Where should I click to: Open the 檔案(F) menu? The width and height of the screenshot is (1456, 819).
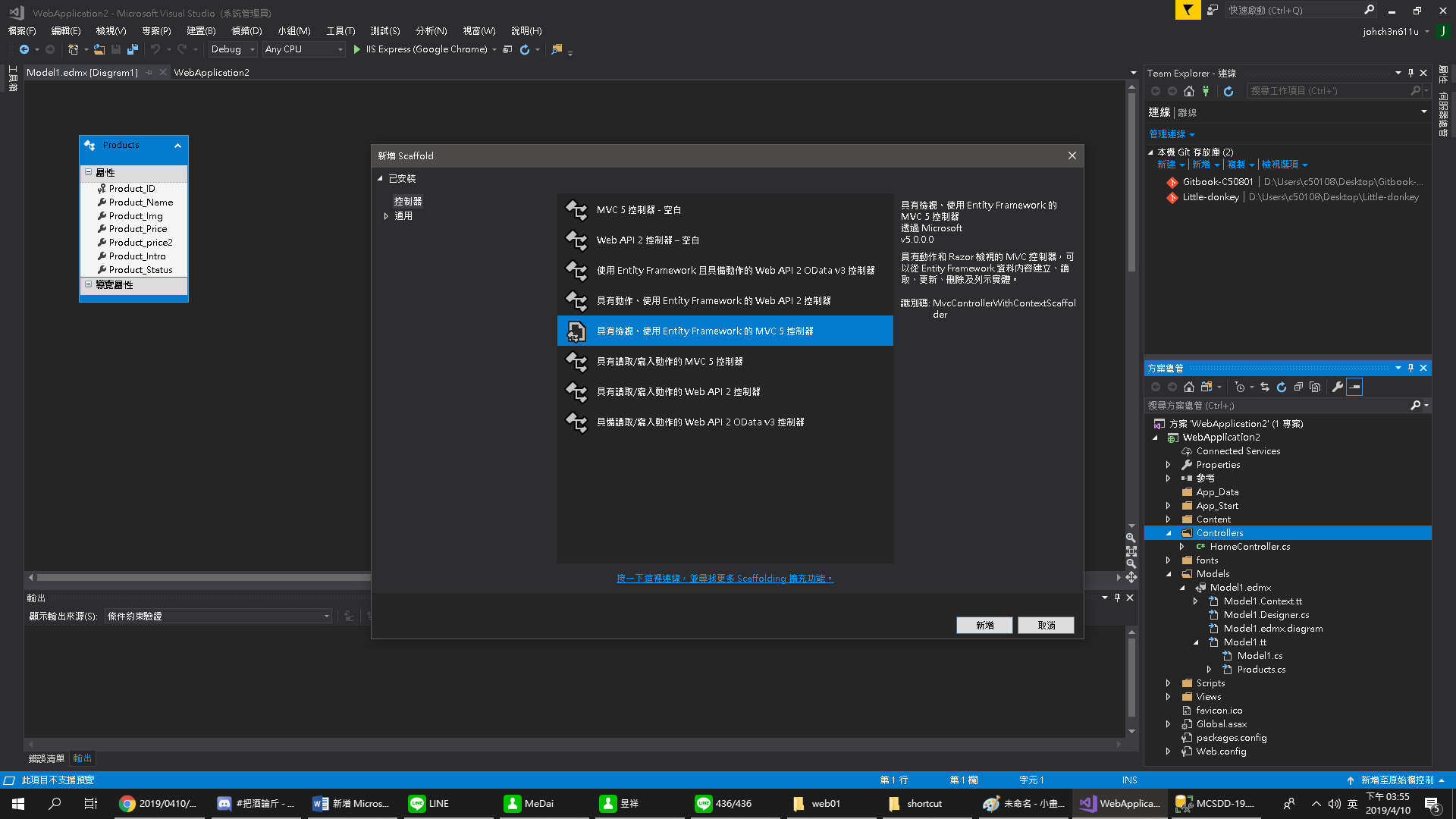pyautogui.click(x=22, y=31)
